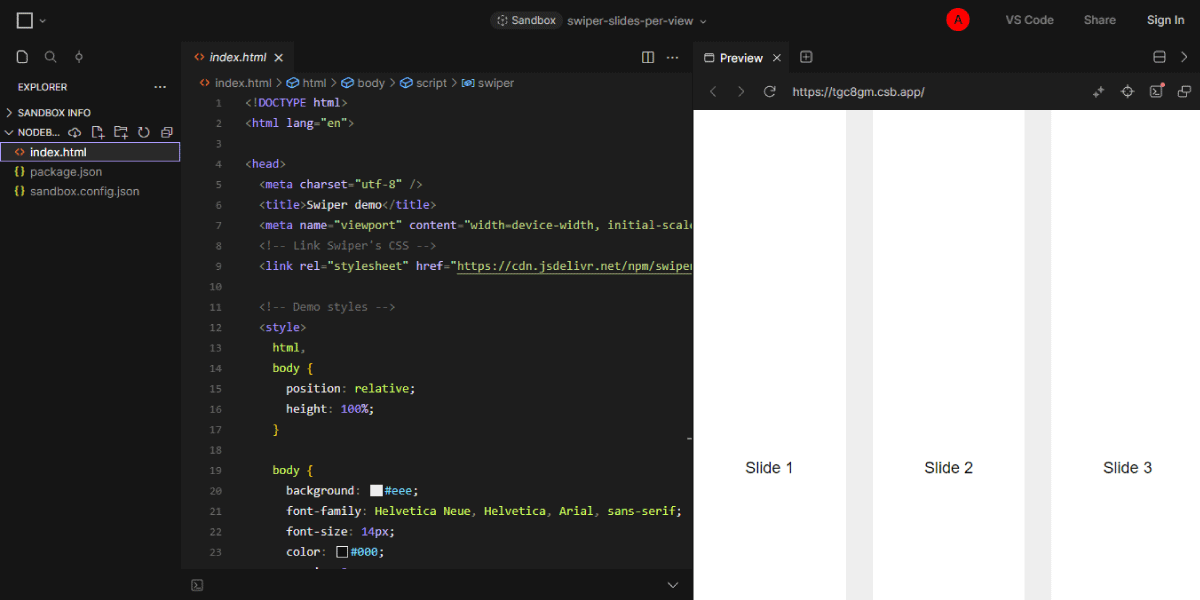Collapse the preview panel with right chevron
This screenshot has height=600, width=1200.
pos(1185,57)
